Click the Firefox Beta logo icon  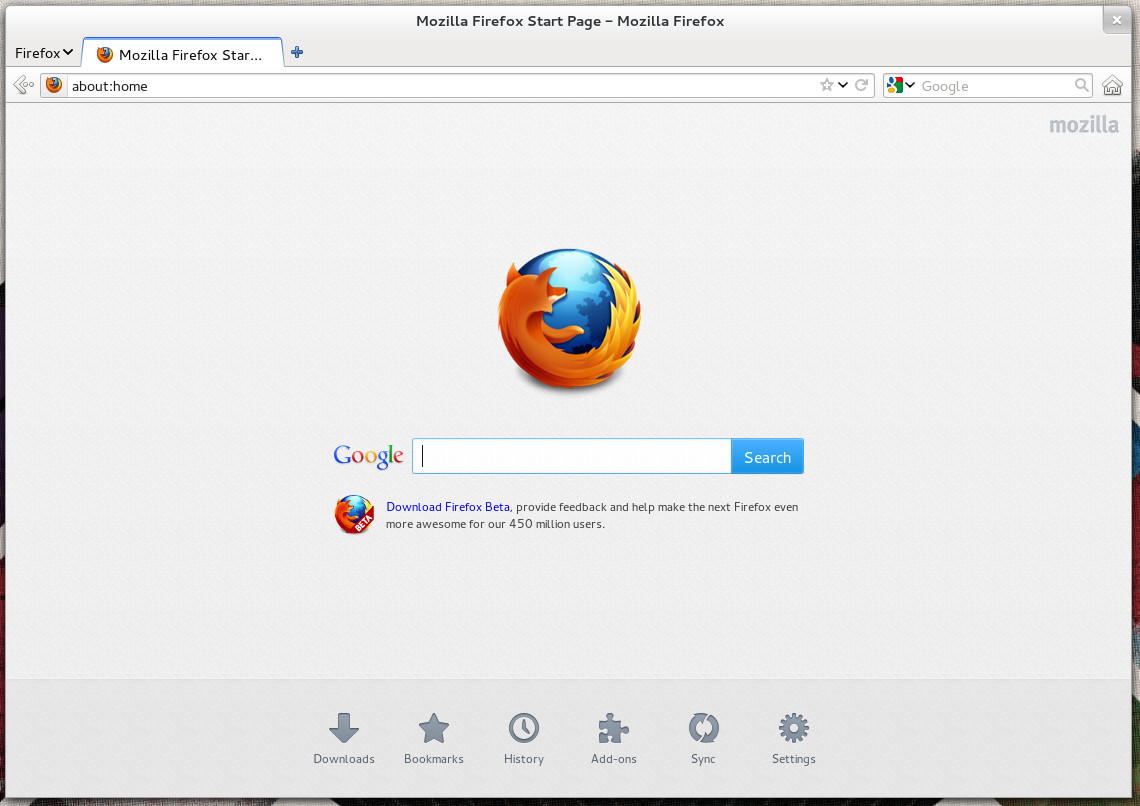tap(354, 515)
